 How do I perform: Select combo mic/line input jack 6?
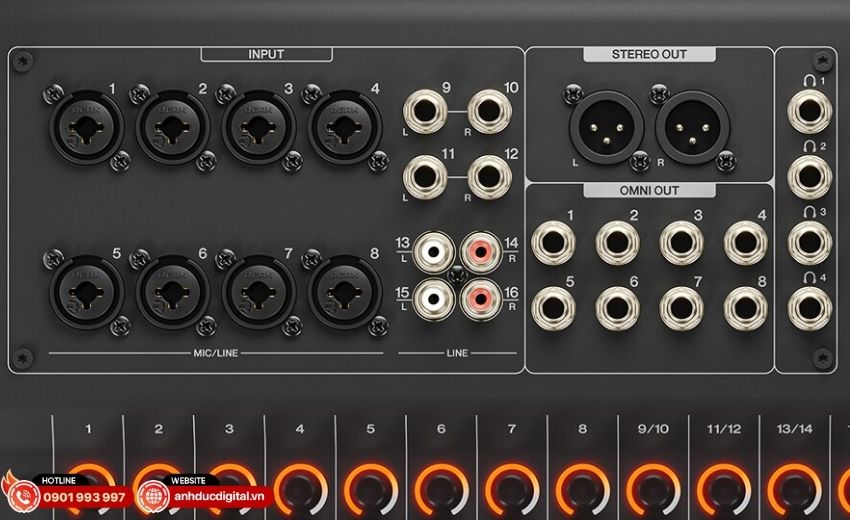pyautogui.click(x=173, y=293)
